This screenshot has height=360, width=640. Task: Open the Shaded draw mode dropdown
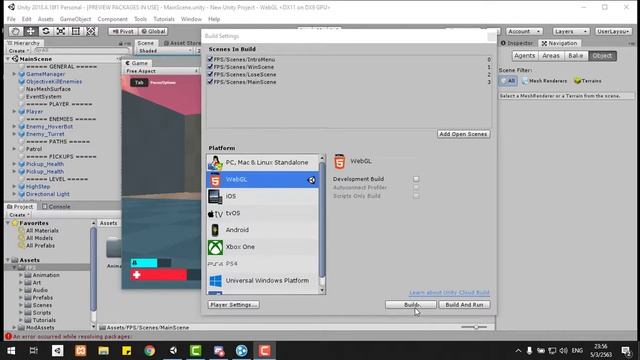[164, 51]
